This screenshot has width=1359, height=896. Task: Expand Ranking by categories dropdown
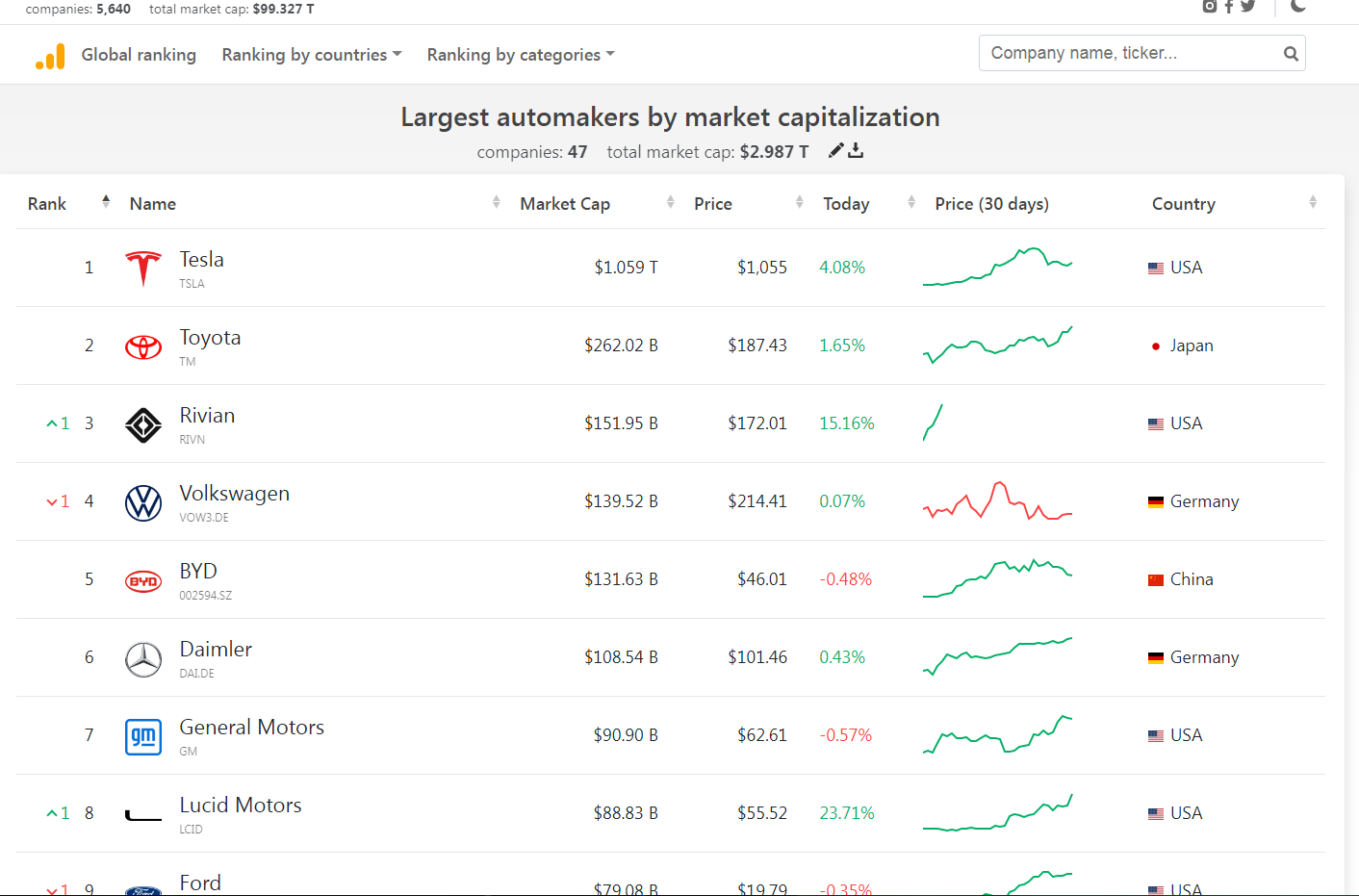[x=521, y=55]
